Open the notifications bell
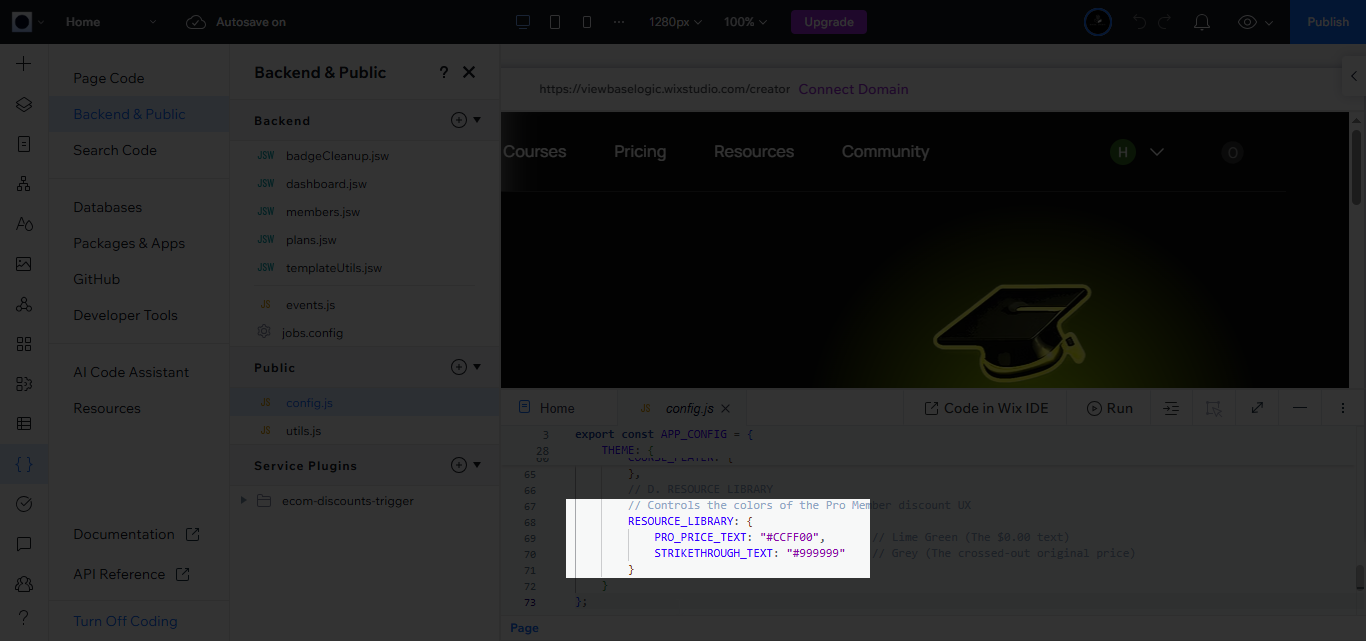 [x=1202, y=21]
